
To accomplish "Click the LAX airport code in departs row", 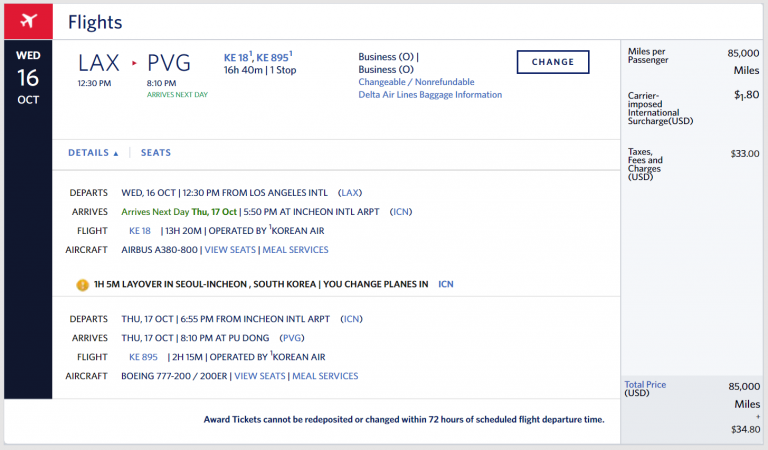I will [x=351, y=192].
